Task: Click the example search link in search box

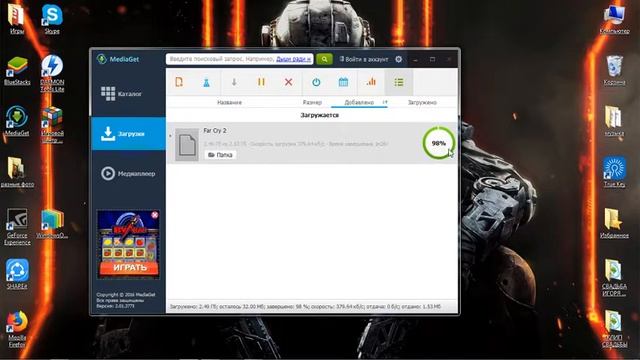Action: tap(293, 59)
